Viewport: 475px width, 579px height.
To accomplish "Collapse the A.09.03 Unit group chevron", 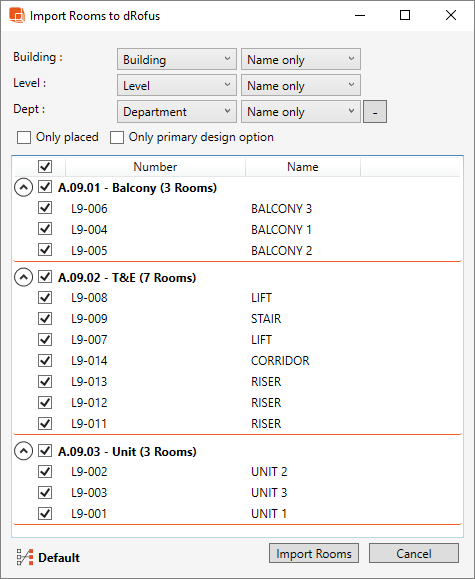I will [x=23, y=451].
